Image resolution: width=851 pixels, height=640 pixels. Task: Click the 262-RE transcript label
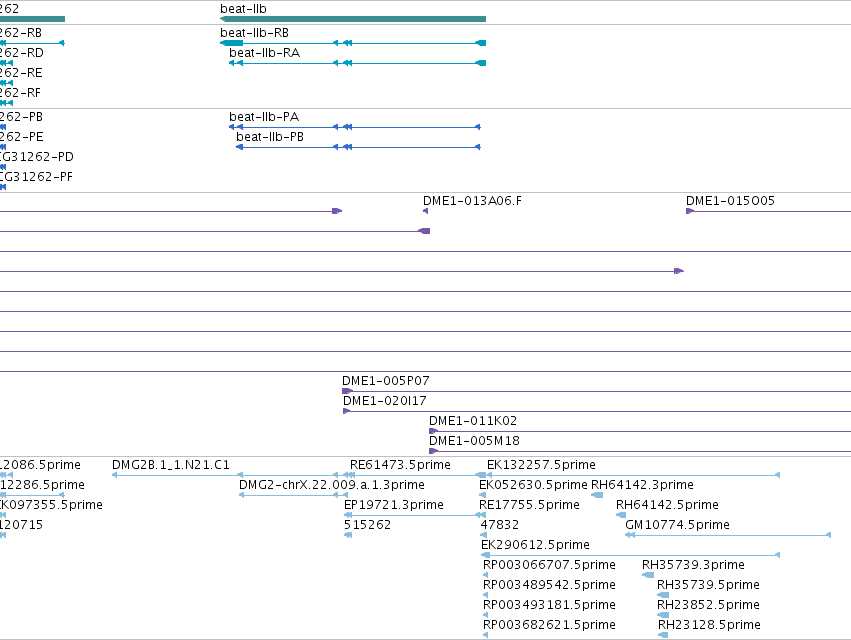(21, 73)
